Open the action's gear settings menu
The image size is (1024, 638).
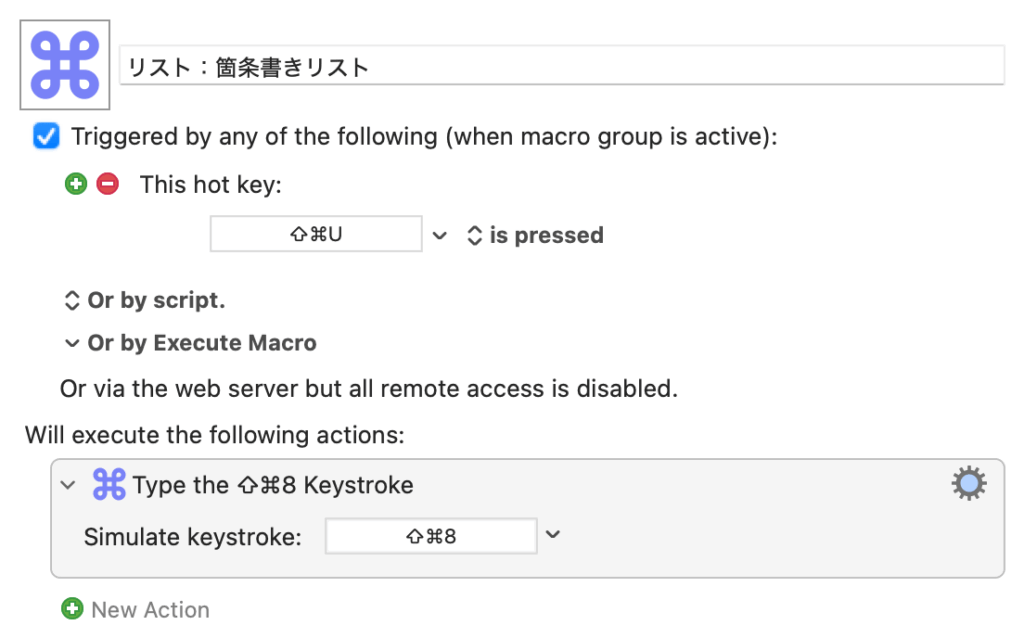coord(968,484)
